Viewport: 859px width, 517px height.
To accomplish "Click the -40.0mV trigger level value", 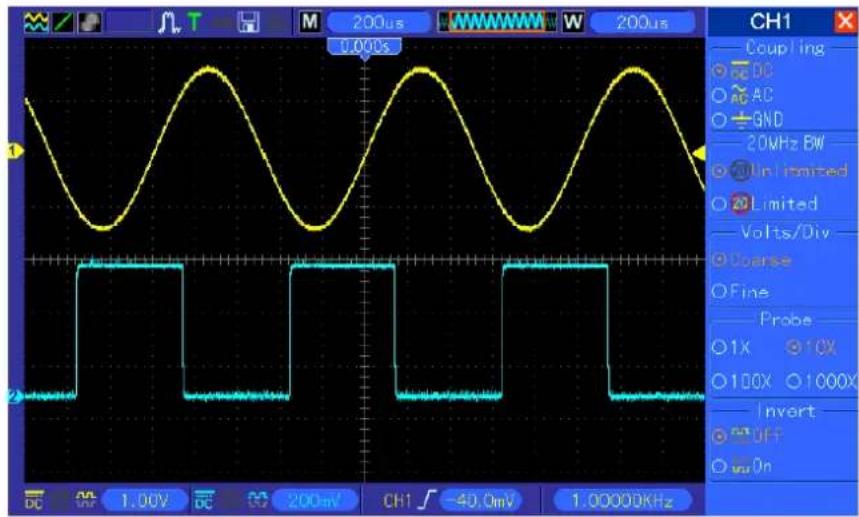I will pyautogui.click(x=482, y=501).
